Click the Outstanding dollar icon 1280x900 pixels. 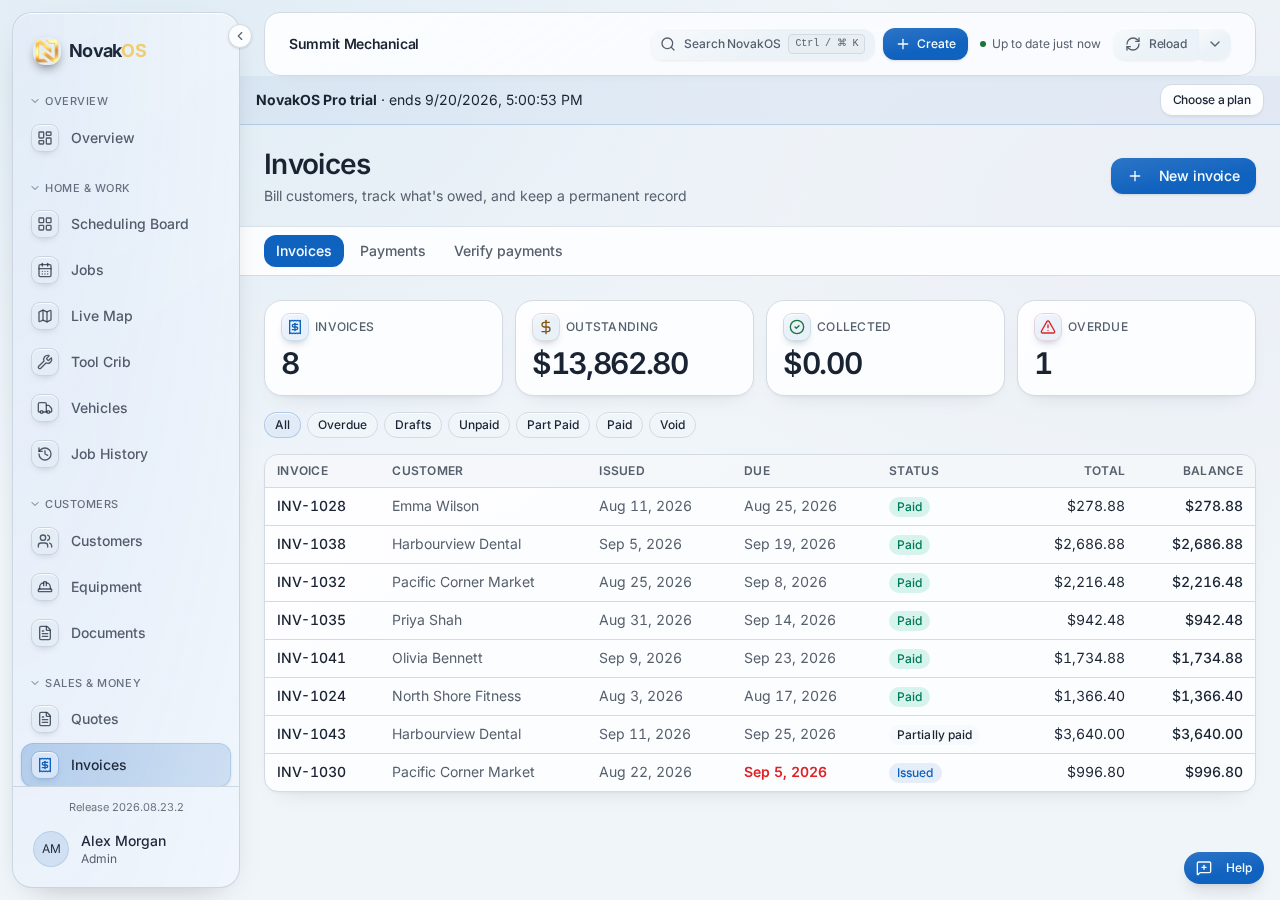pyautogui.click(x=546, y=327)
